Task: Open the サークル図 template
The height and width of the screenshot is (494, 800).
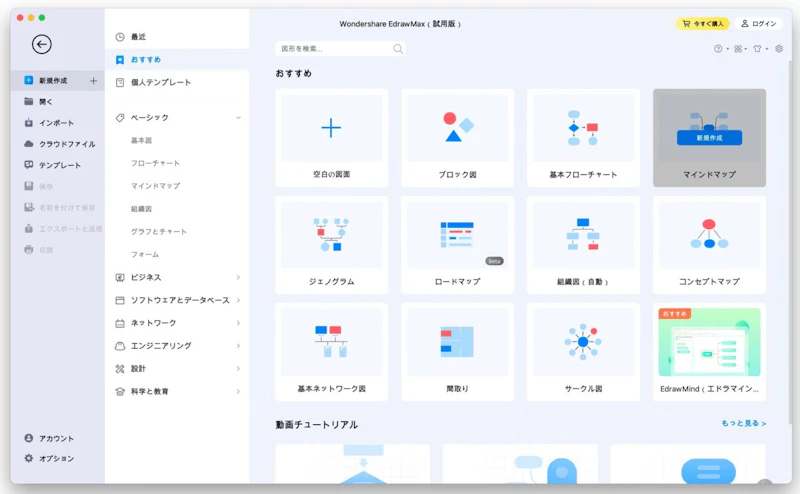Action: pos(583,352)
